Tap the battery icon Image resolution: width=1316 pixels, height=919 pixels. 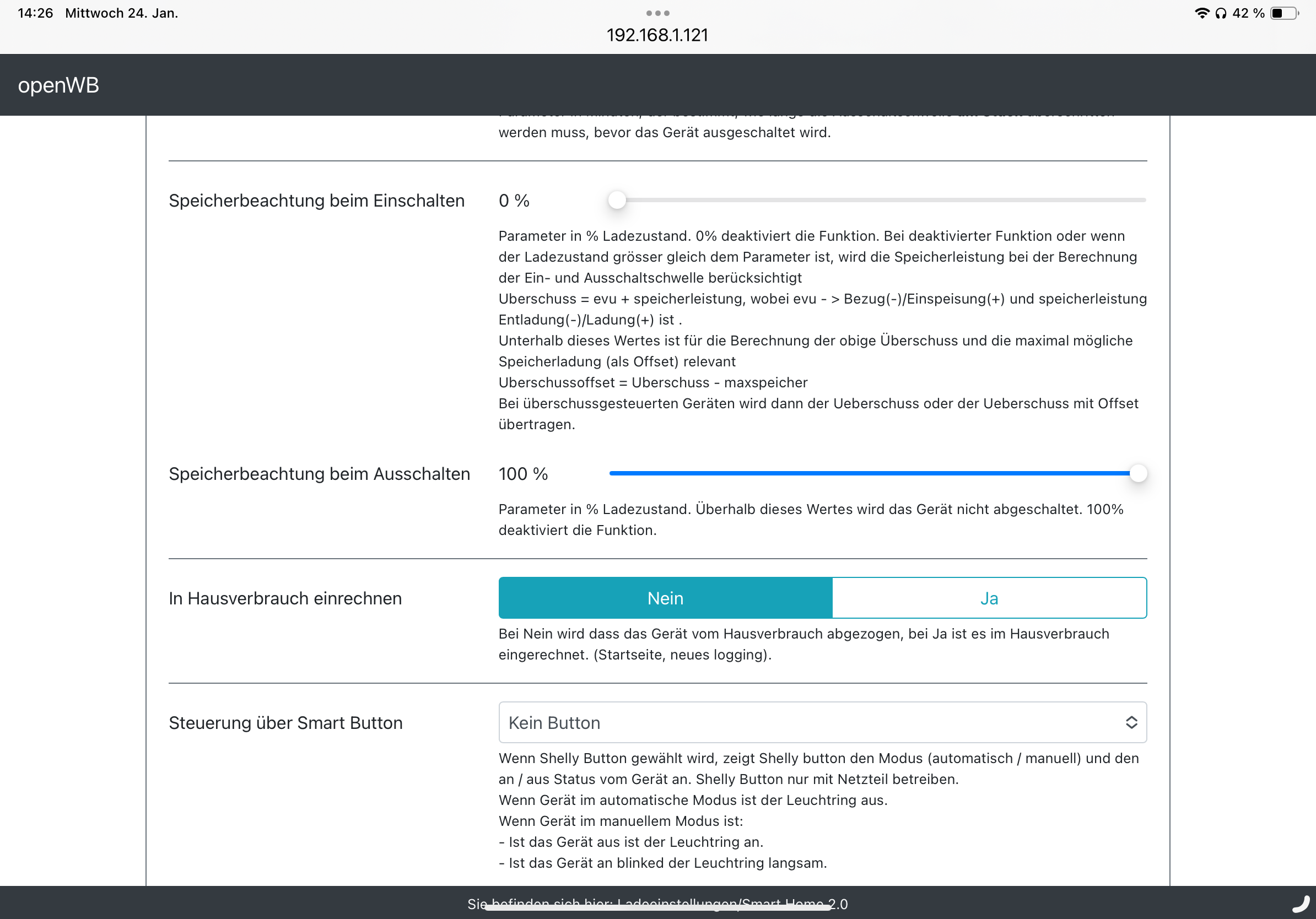point(1284,13)
